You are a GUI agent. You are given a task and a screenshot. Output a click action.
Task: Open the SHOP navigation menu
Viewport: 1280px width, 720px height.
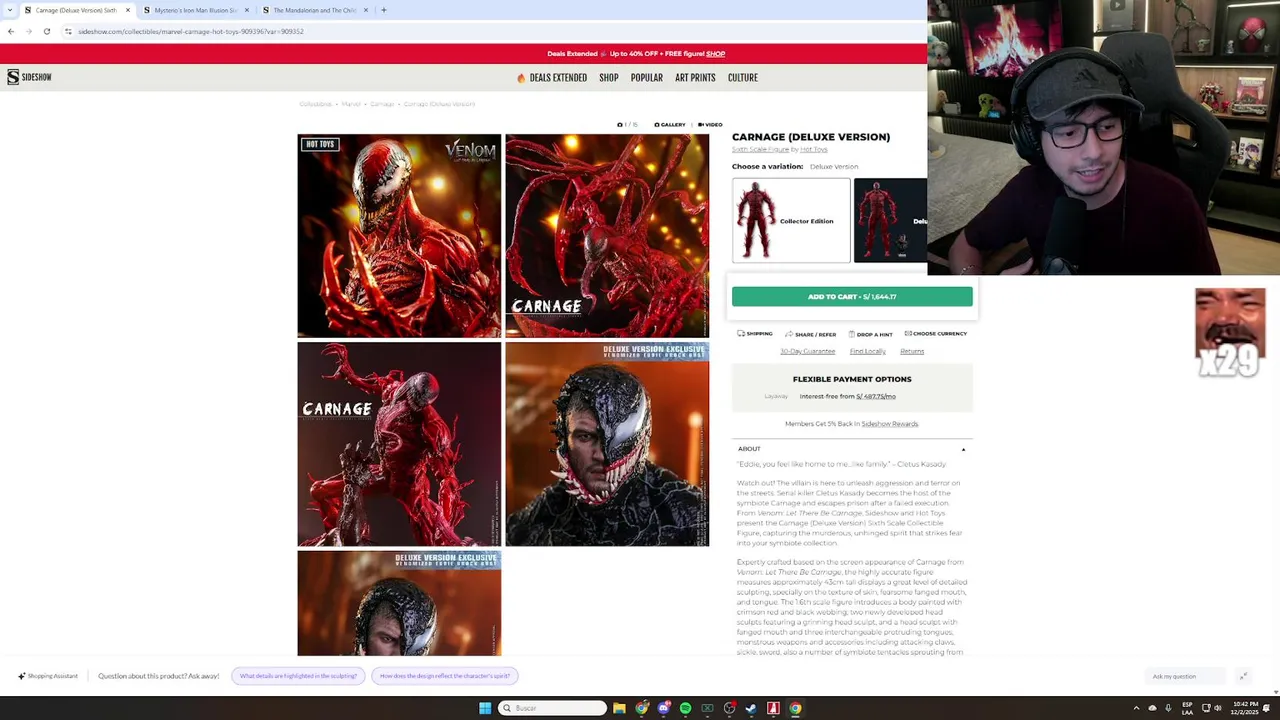click(x=609, y=78)
